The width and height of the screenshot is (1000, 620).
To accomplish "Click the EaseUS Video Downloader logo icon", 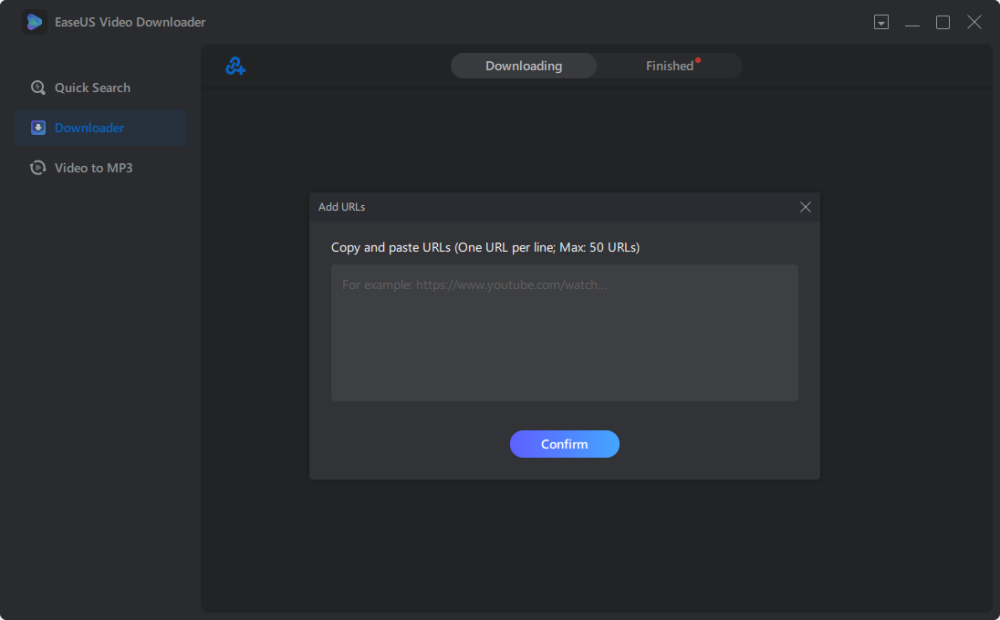I will [35, 22].
